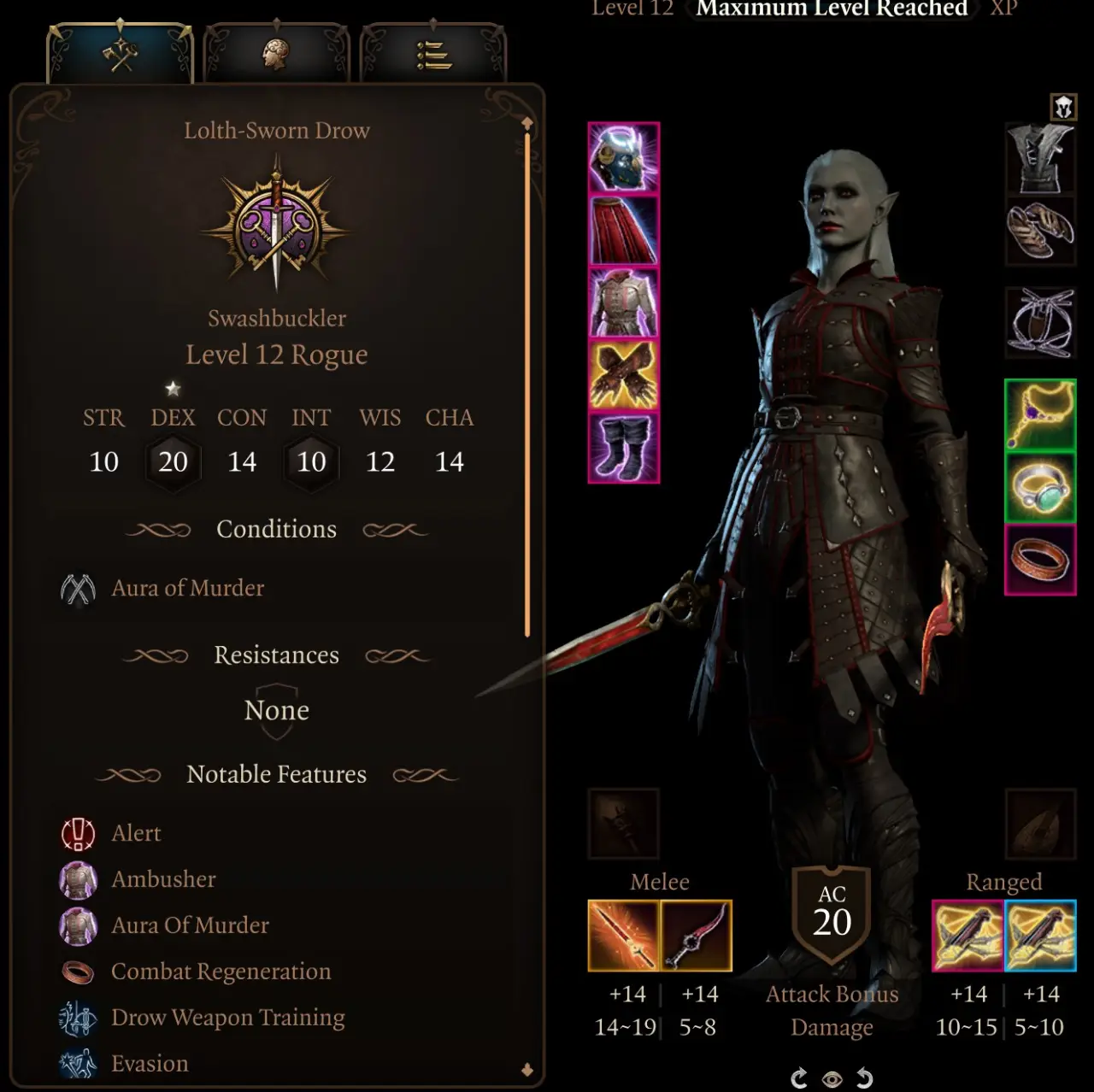The image size is (1094, 1092).
Task: Click scroll down arrow on character panel
Action: 527,1070
